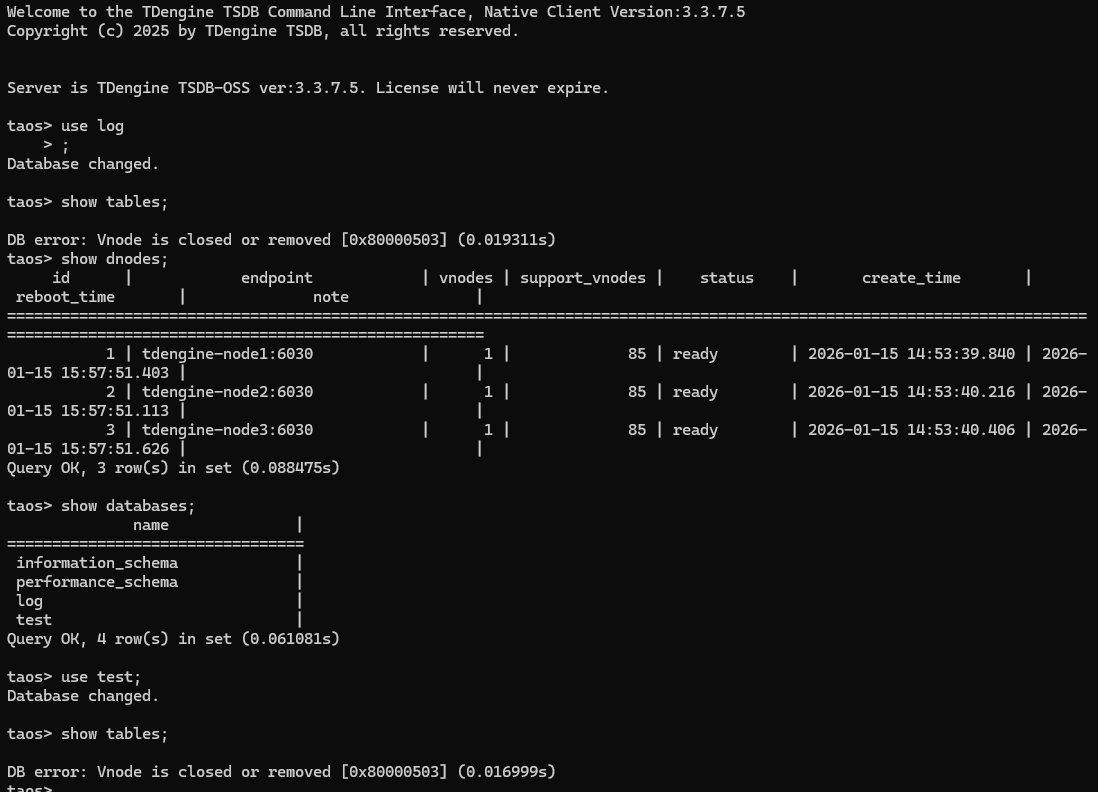This screenshot has height=792, width=1098.
Task: Click the 'test' database name in list
Action: pos(34,620)
